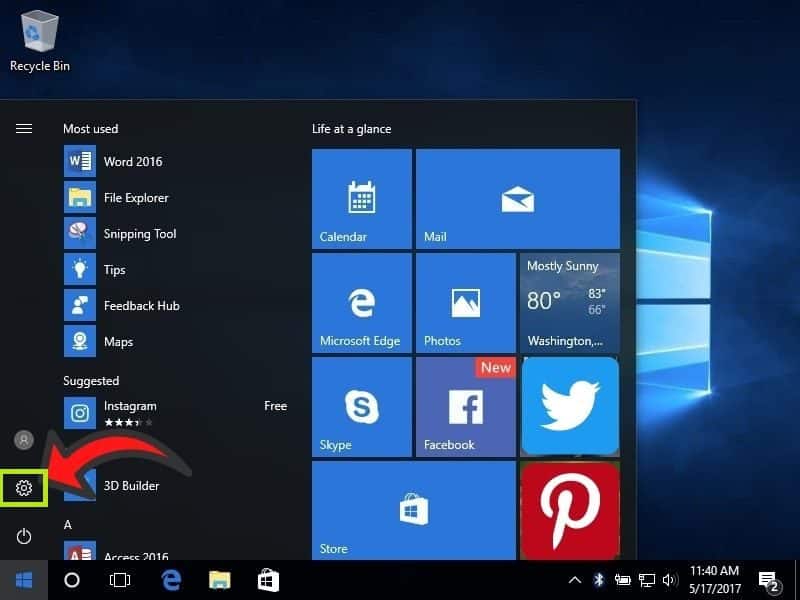Viewport: 800px width, 600px height.
Task: Open File Explorer from taskbar
Action: click(x=219, y=580)
